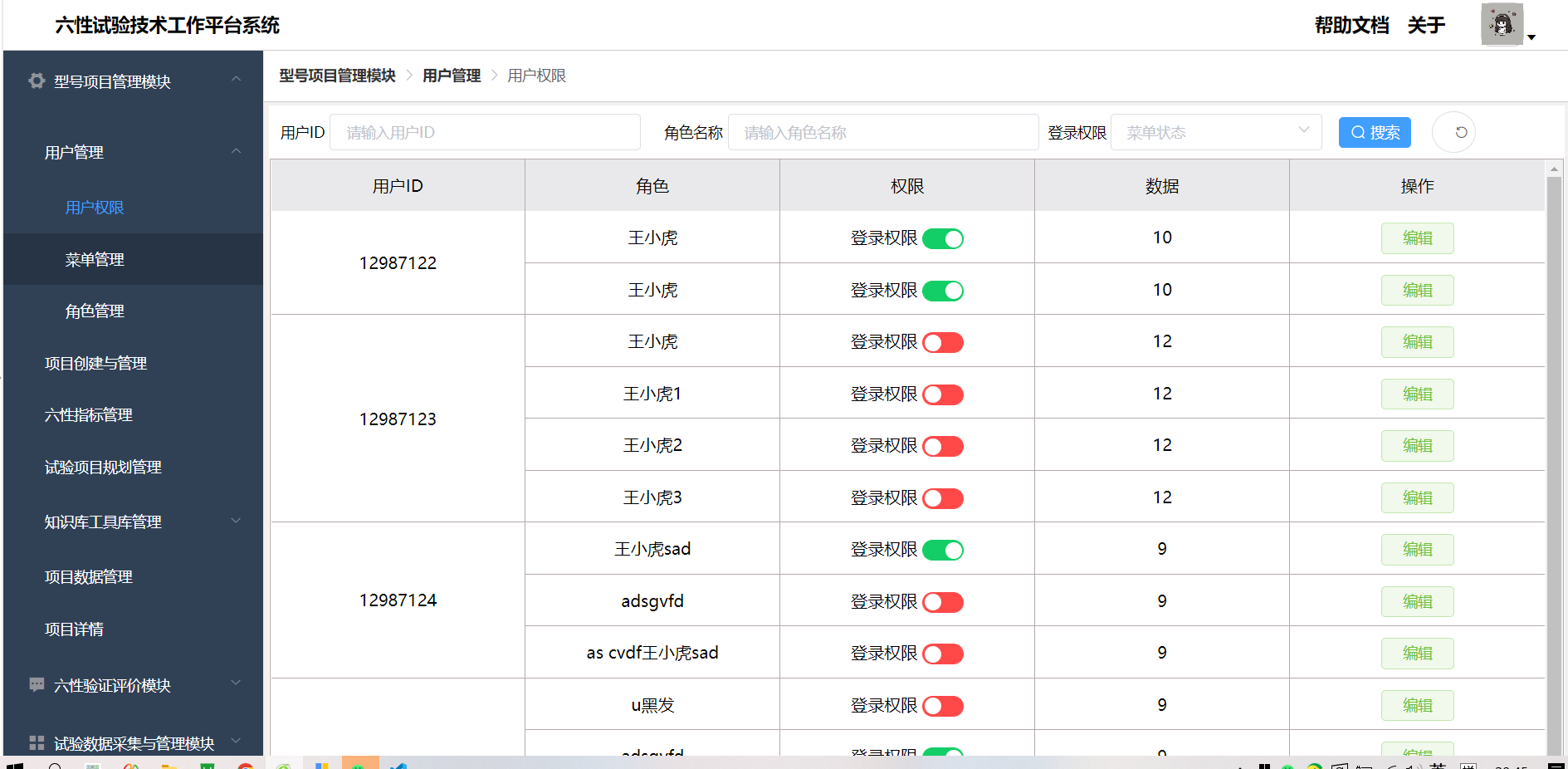The width and height of the screenshot is (1568, 769).
Task: Click the circular refresh reset icon button
Action: pyautogui.click(x=1454, y=132)
